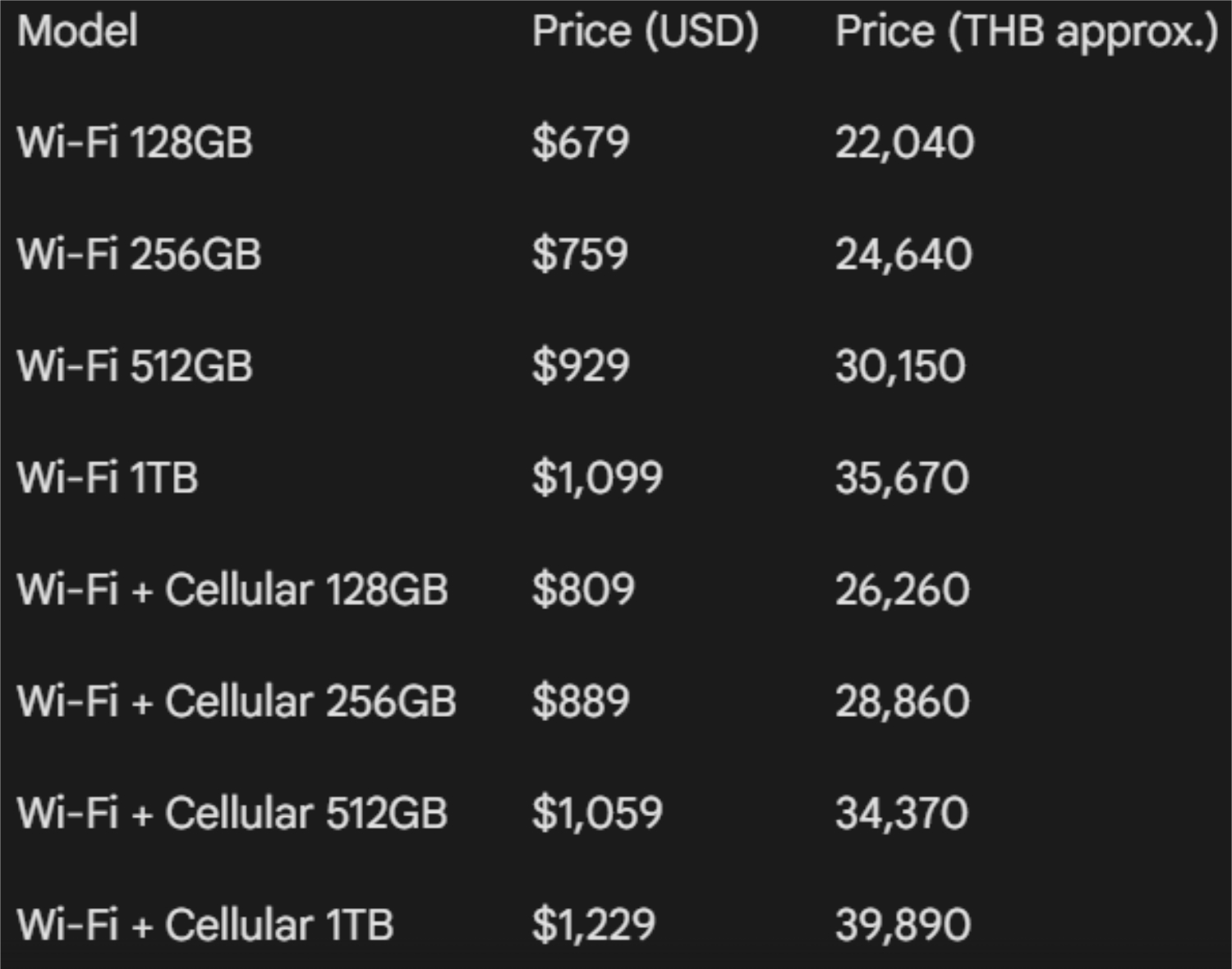This screenshot has width=1232, height=969.
Task: Click the Price (THB approx.) header
Action: pyautogui.click(x=1026, y=31)
